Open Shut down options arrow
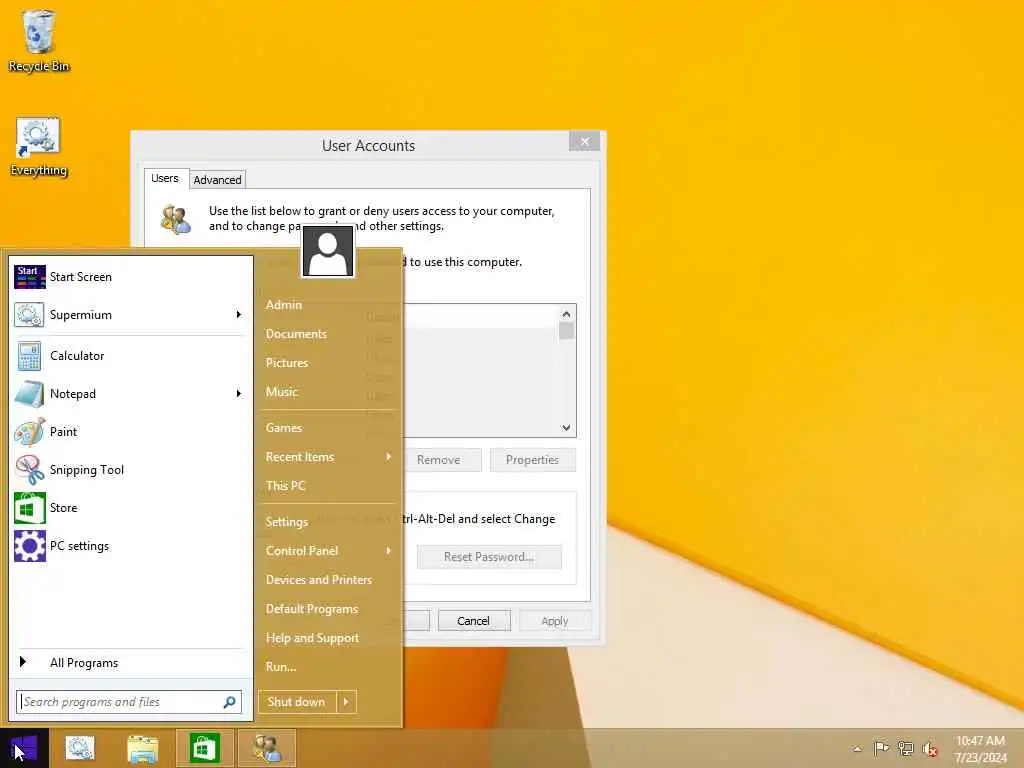 click(x=346, y=702)
